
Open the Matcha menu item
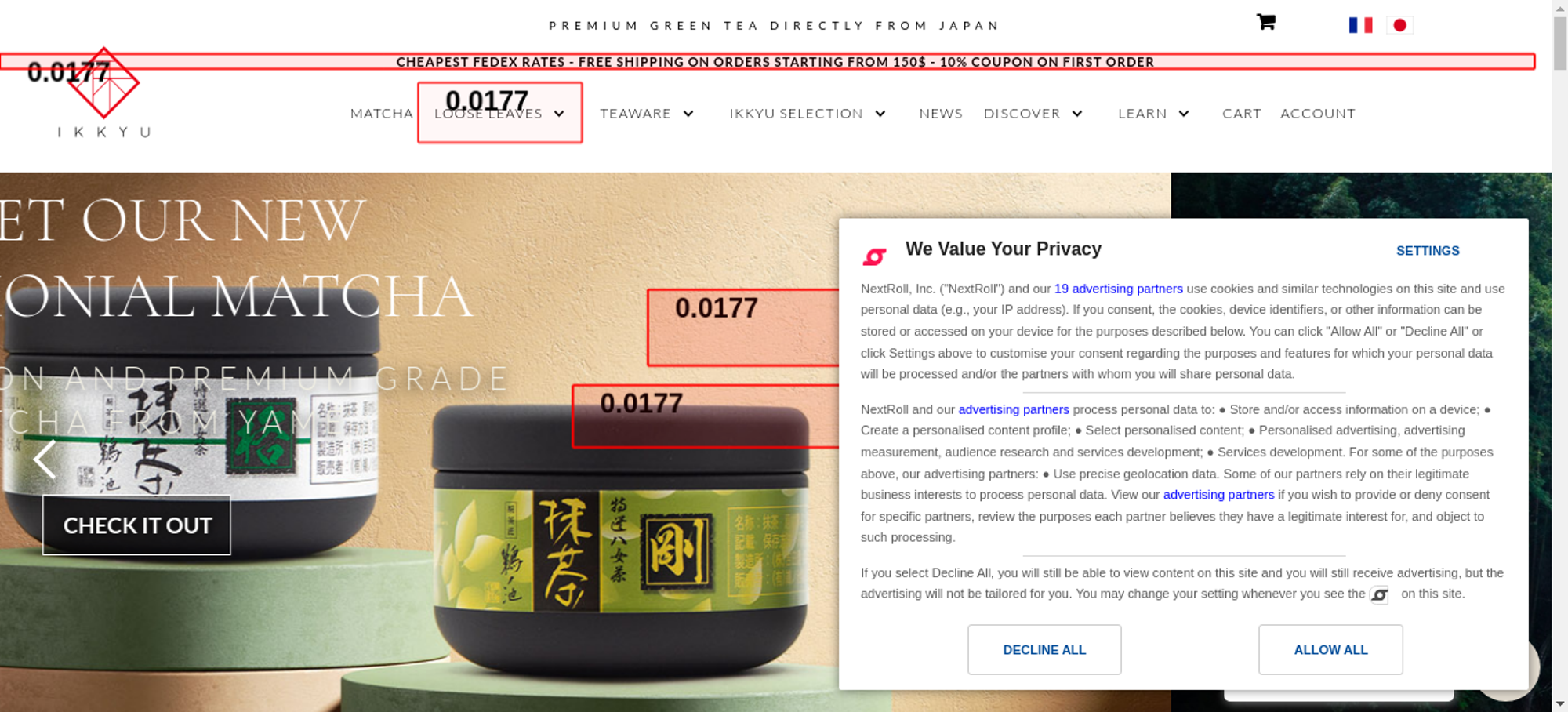[x=382, y=114]
